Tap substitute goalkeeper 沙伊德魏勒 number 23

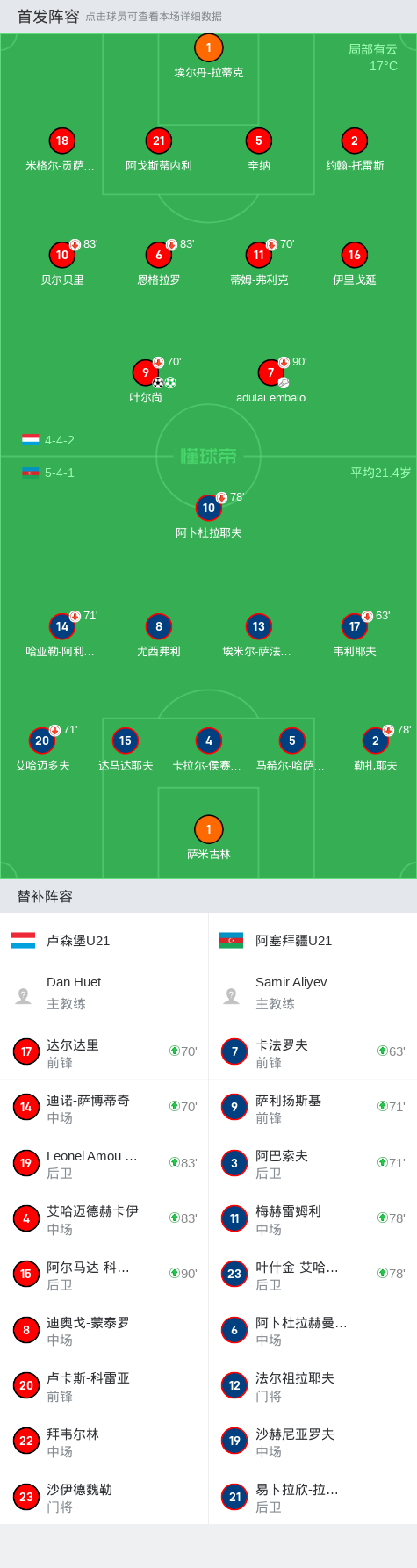pyautogui.click(x=104, y=1496)
